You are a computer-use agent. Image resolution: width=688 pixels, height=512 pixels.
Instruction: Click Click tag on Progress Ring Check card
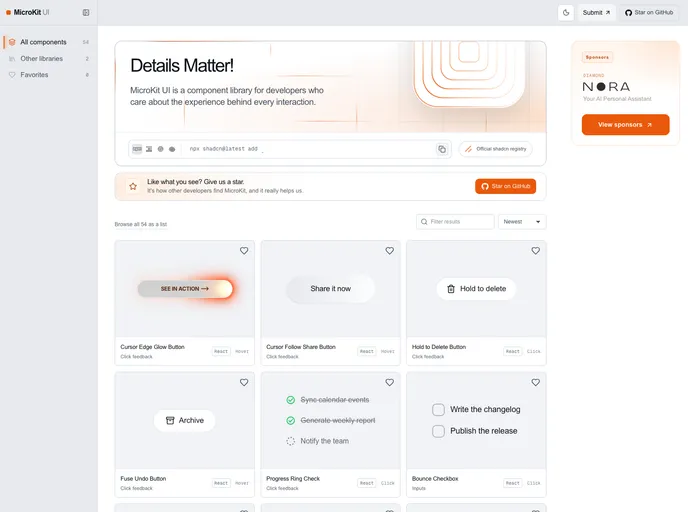[x=387, y=483]
